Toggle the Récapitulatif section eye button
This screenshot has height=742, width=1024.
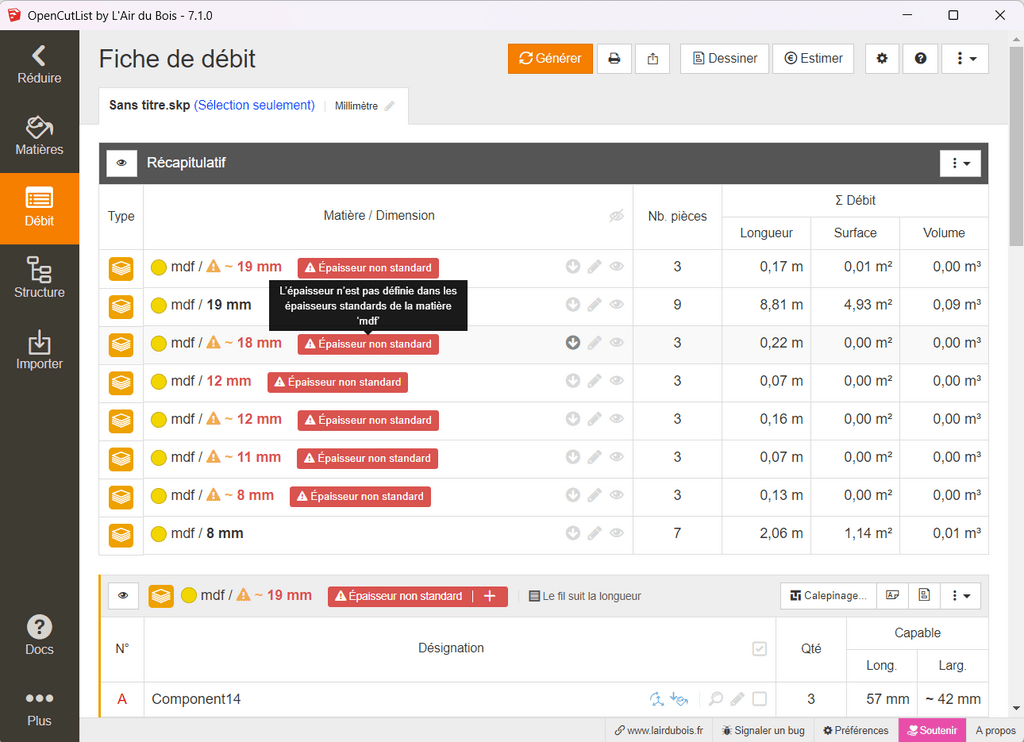coord(122,163)
